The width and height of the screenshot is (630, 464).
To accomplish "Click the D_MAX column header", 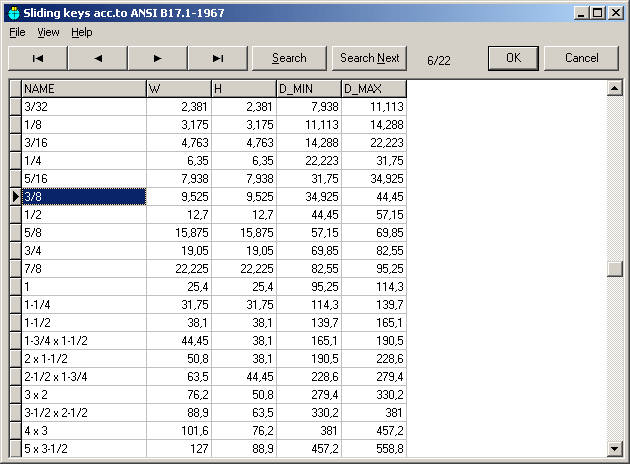I will pyautogui.click(x=373, y=89).
